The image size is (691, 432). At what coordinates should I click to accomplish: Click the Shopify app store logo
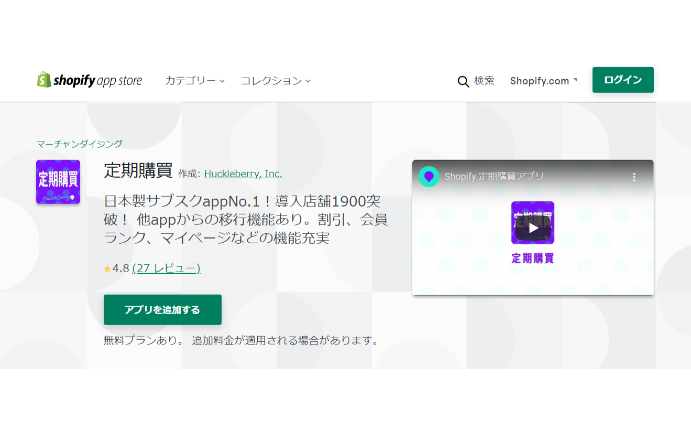[89, 80]
